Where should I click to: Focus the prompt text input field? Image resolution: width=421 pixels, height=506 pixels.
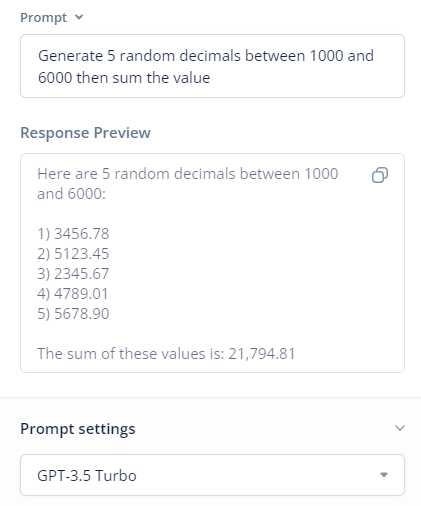(x=212, y=66)
